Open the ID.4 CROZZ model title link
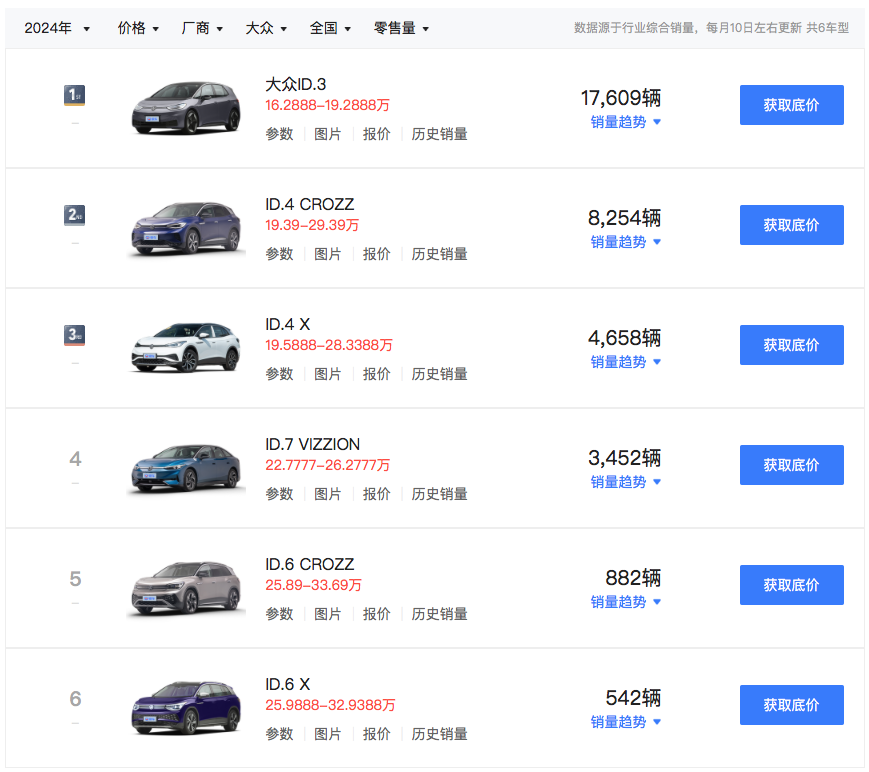 (309, 204)
